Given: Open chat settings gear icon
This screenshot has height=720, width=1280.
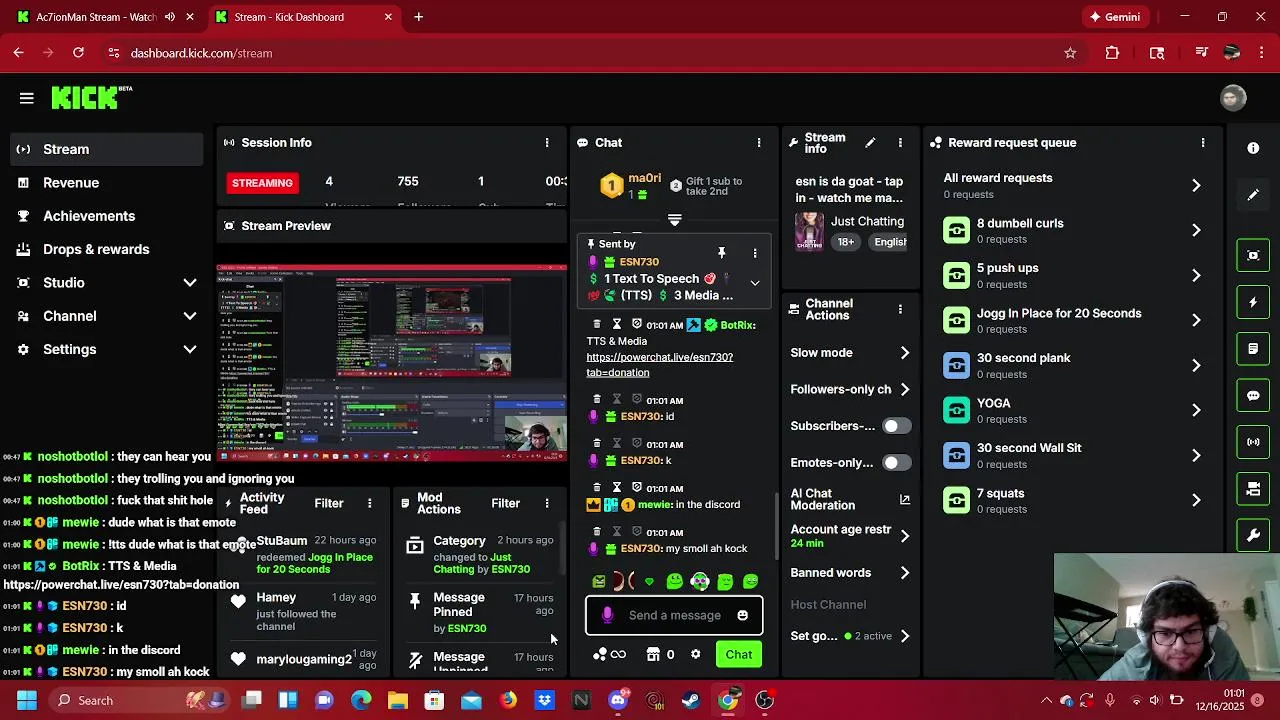Looking at the screenshot, I should point(696,654).
